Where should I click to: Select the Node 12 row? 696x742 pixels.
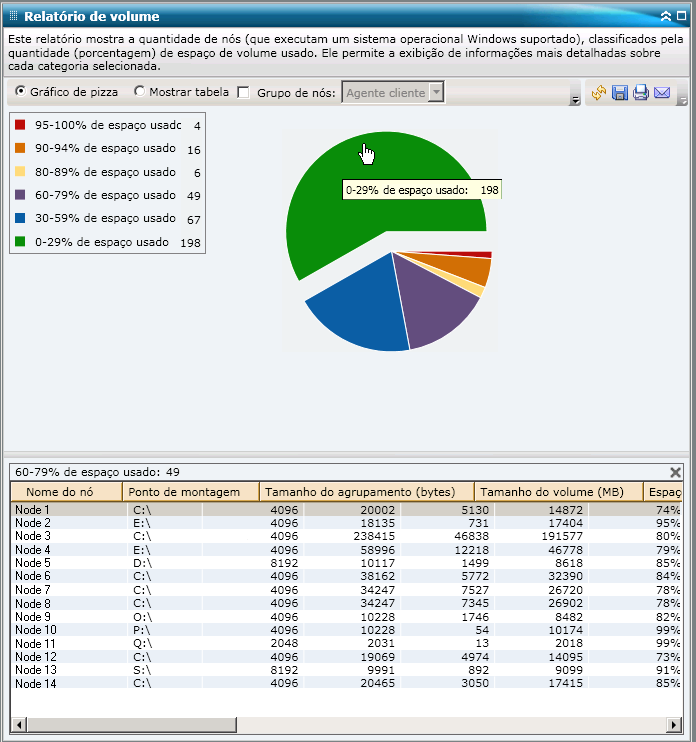(x=346, y=657)
